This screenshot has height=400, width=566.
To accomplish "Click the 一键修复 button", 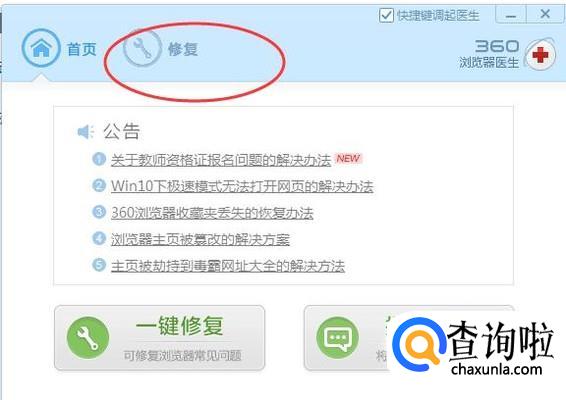I will point(160,338).
